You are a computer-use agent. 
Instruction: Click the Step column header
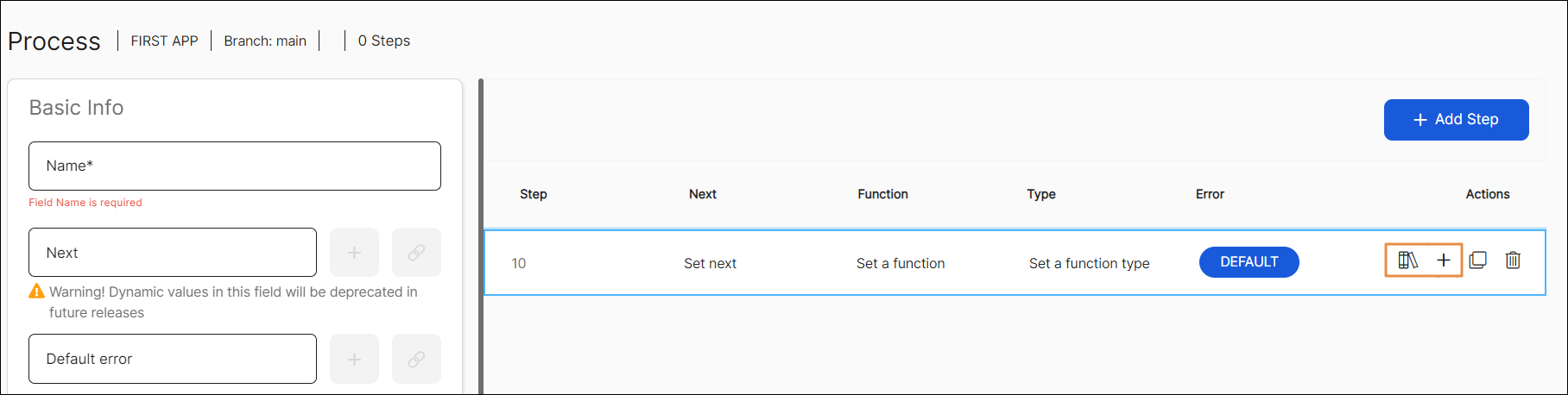pos(533,194)
